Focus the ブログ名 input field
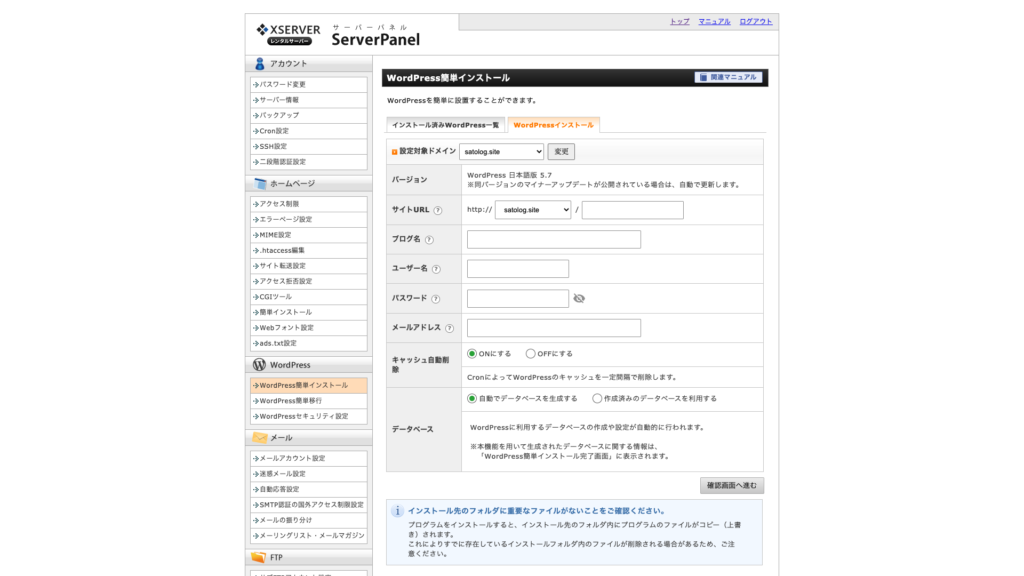This screenshot has width=1024, height=576. pos(554,239)
